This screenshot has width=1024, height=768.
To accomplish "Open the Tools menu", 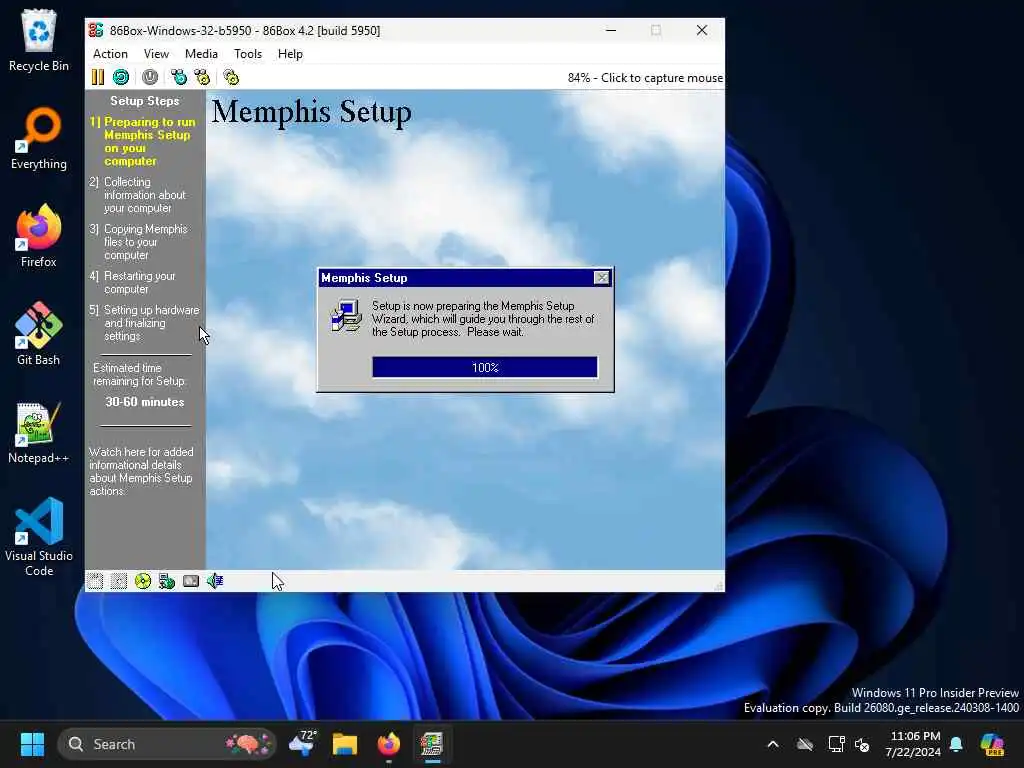I will (x=248, y=54).
